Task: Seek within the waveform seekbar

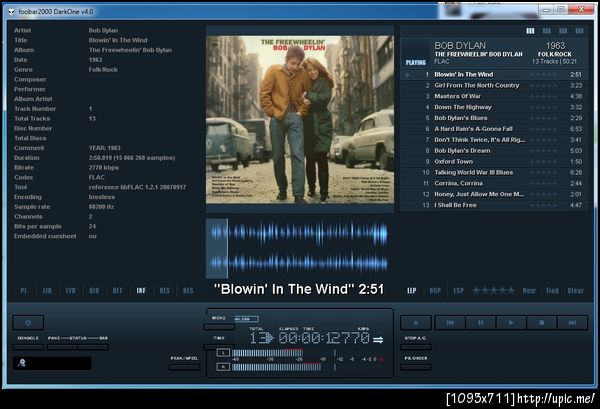Action: 300,248
